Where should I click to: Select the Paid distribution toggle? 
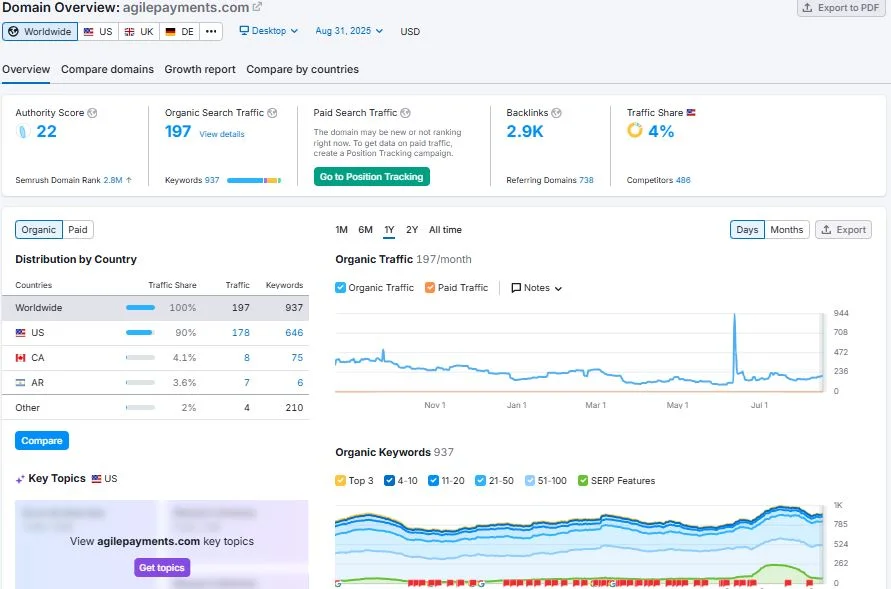78,229
